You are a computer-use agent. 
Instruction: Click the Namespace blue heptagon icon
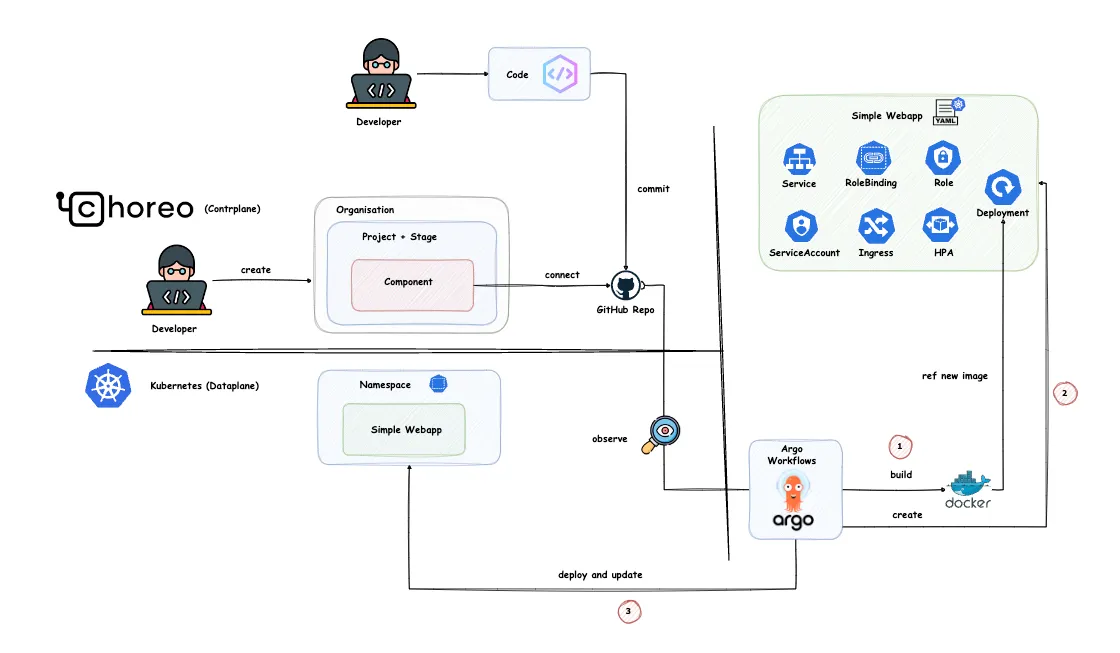click(439, 384)
